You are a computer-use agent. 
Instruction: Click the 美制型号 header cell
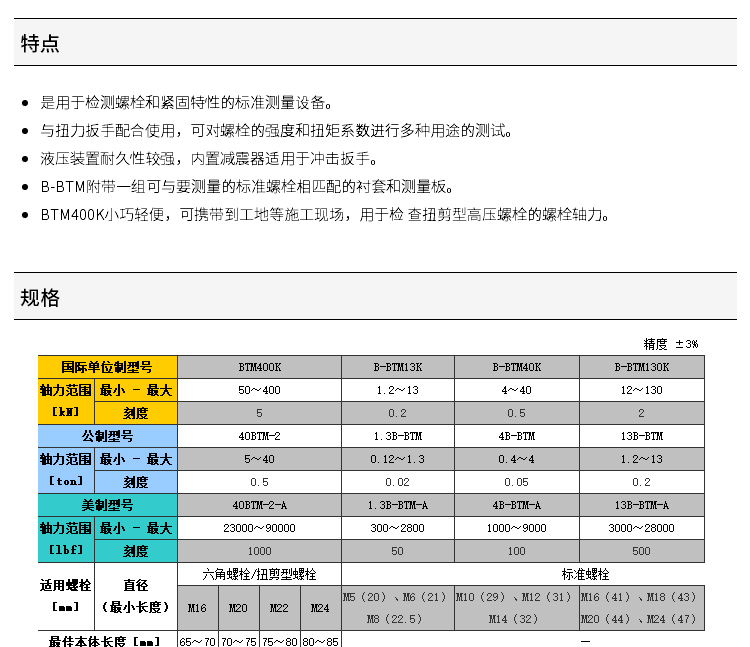coord(108,504)
